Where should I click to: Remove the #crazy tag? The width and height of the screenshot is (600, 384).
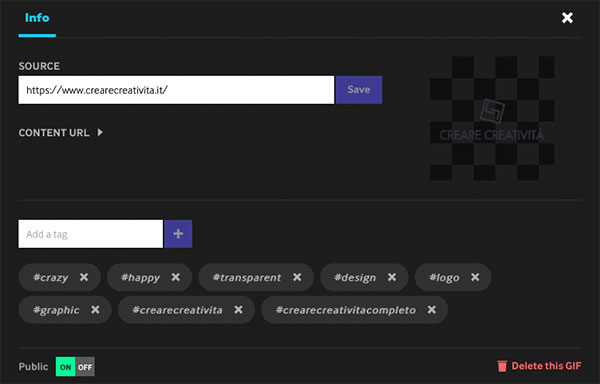click(84, 277)
